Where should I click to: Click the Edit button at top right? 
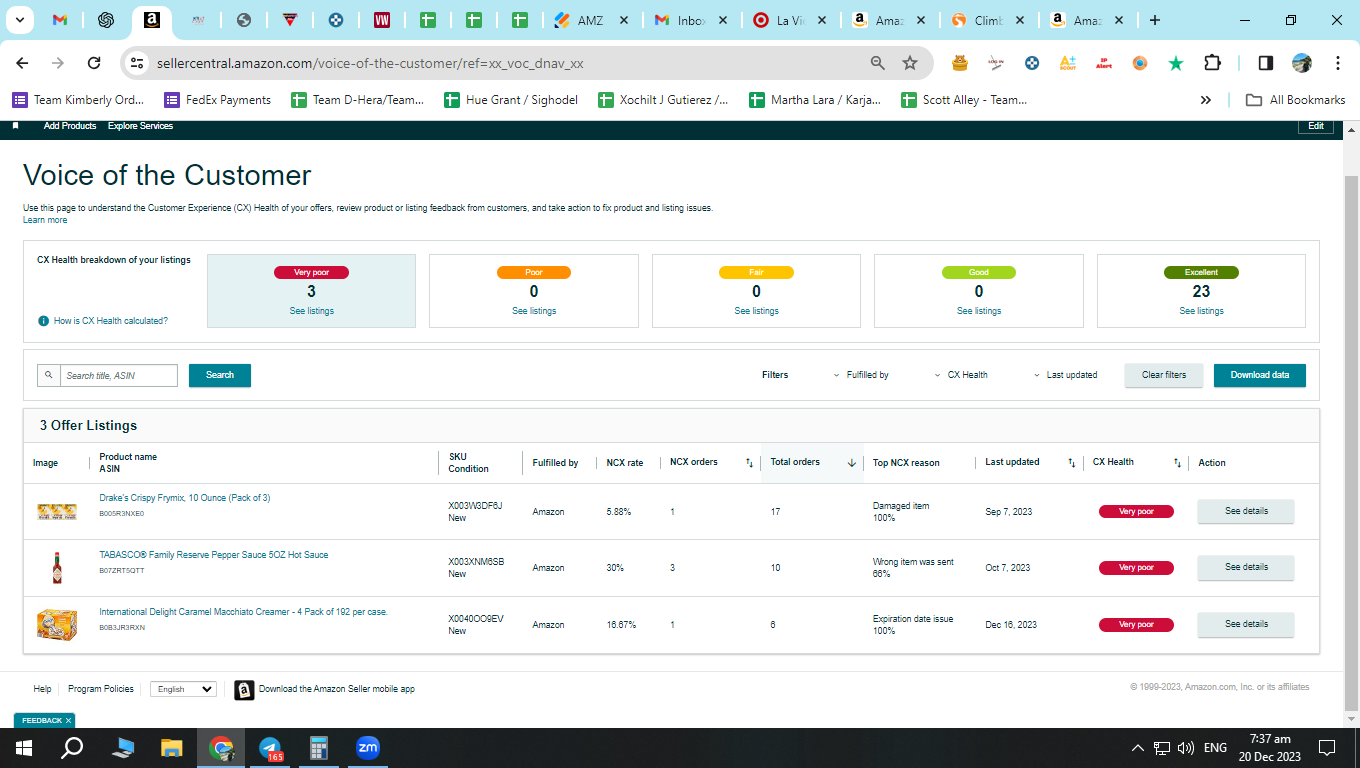pyautogui.click(x=1316, y=126)
